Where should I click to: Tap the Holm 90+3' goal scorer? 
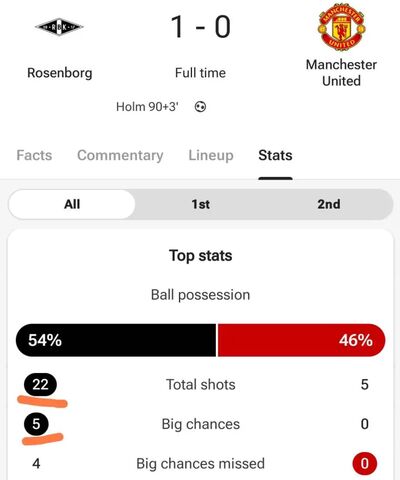coord(147,107)
